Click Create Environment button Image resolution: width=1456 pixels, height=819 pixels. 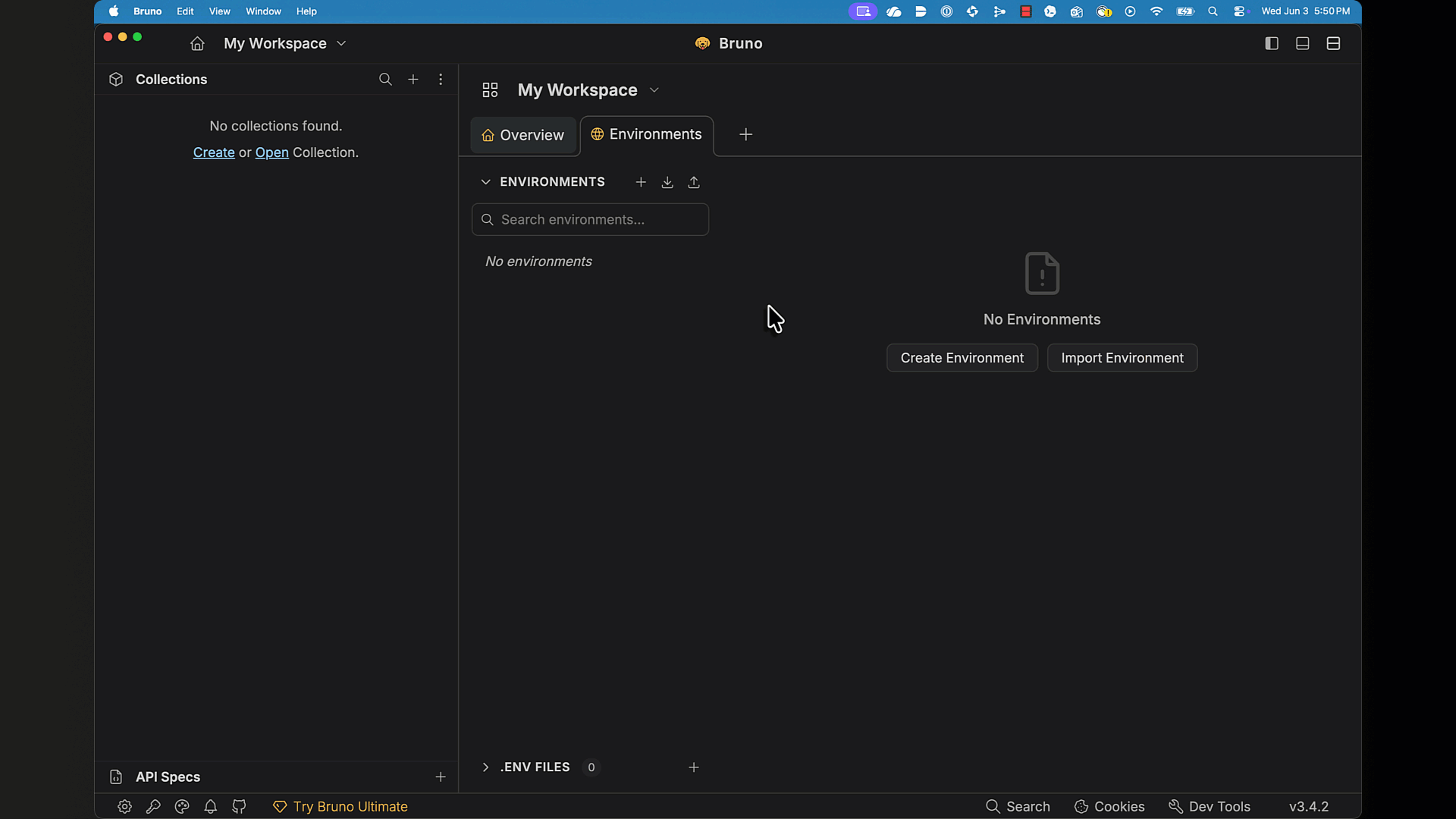pos(962,358)
